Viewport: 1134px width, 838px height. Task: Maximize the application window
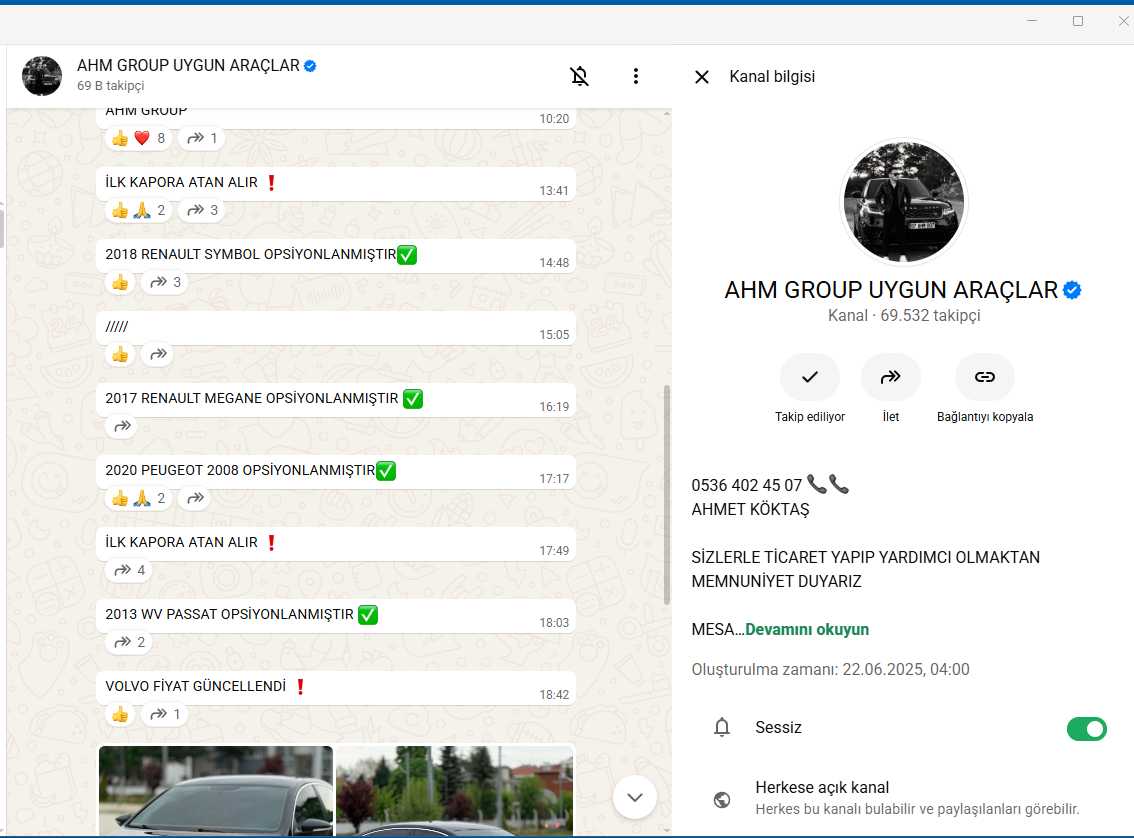[x=1078, y=21]
